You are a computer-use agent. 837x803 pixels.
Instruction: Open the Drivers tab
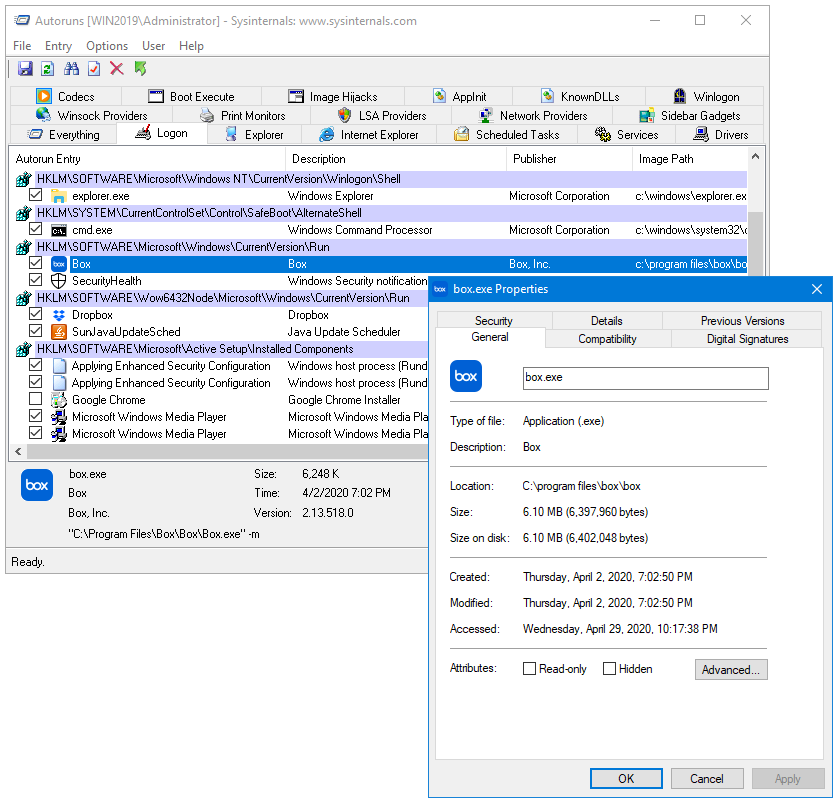(x=721, y=135)
